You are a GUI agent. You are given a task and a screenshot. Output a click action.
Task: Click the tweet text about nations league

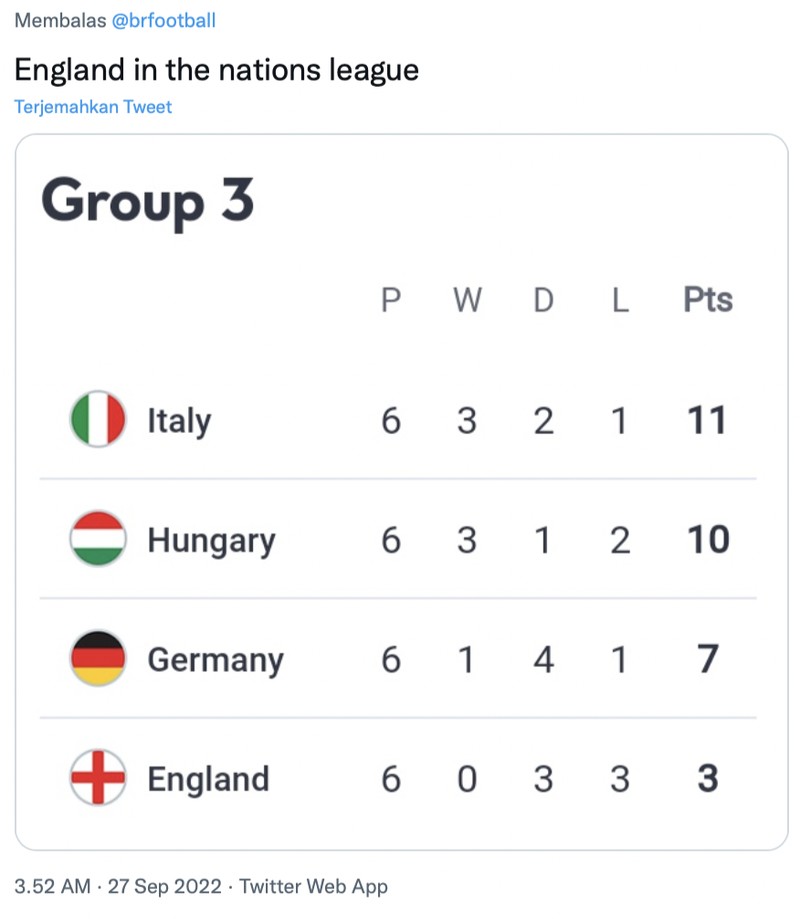218,70
